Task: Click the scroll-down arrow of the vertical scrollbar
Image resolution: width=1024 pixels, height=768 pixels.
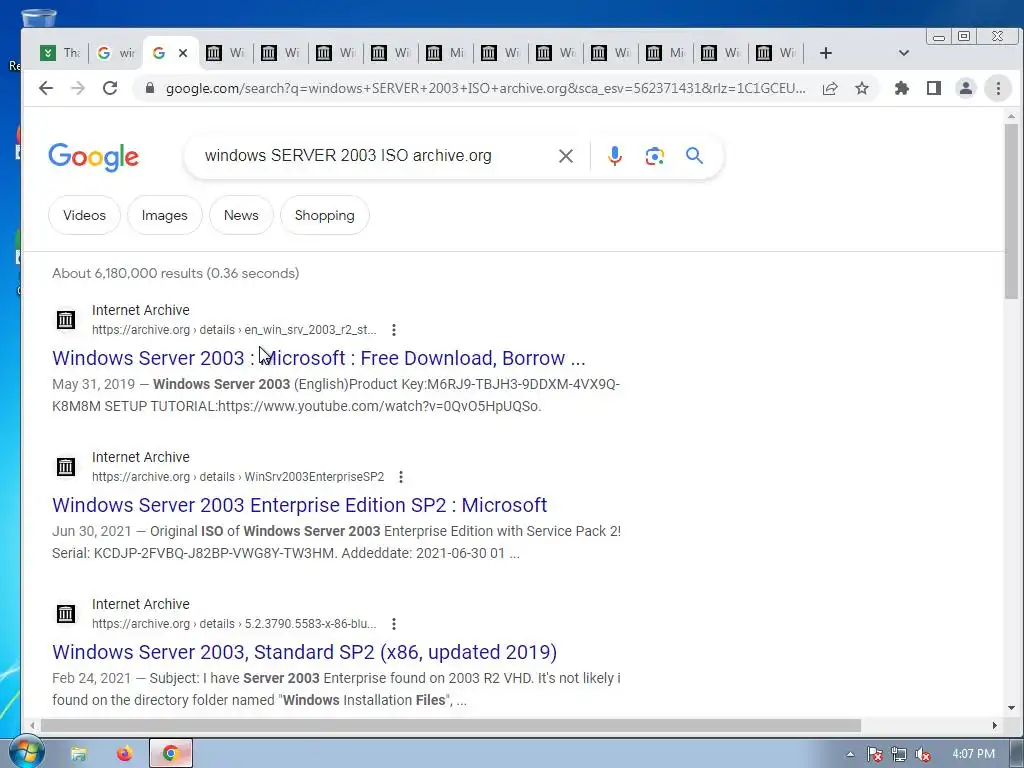Action: [1011, 708]
